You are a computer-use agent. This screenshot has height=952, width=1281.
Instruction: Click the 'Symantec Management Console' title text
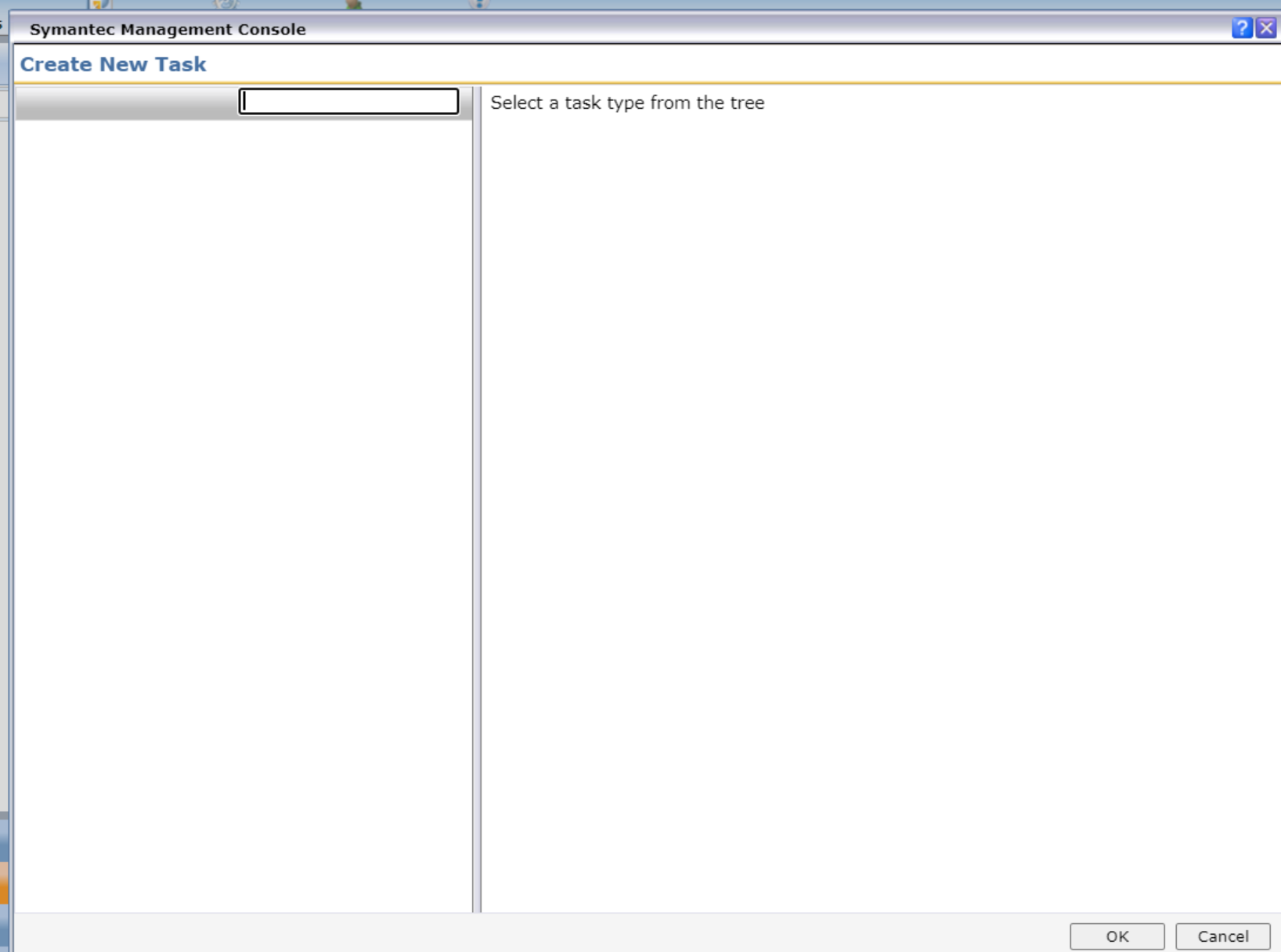168,29
